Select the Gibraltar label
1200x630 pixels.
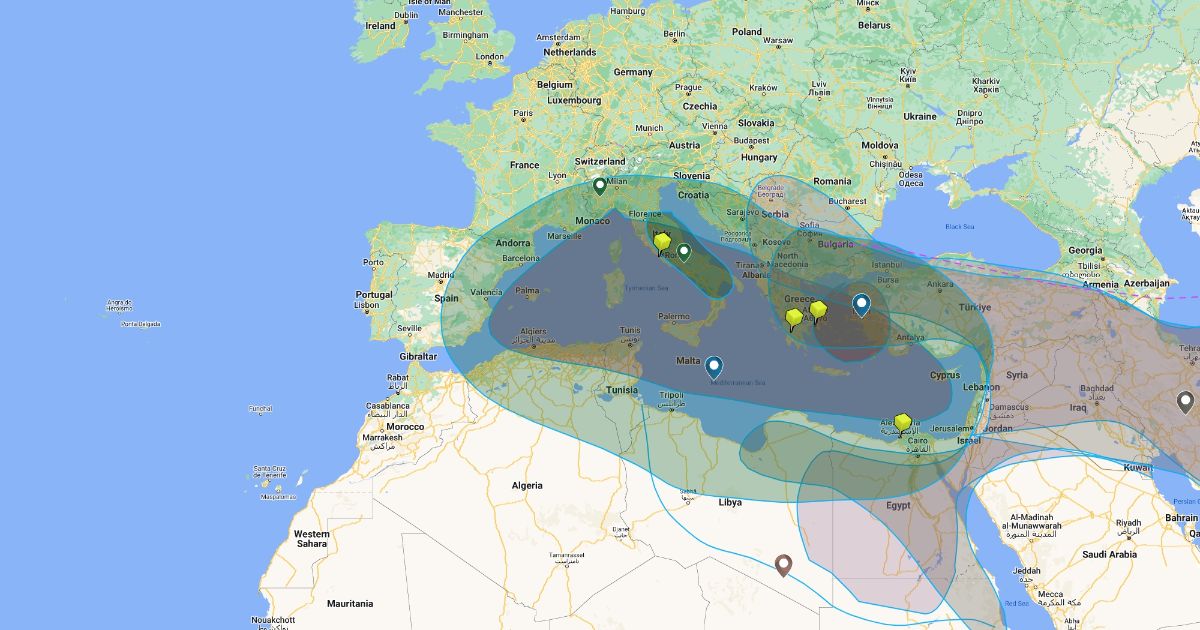pos(418,356)
